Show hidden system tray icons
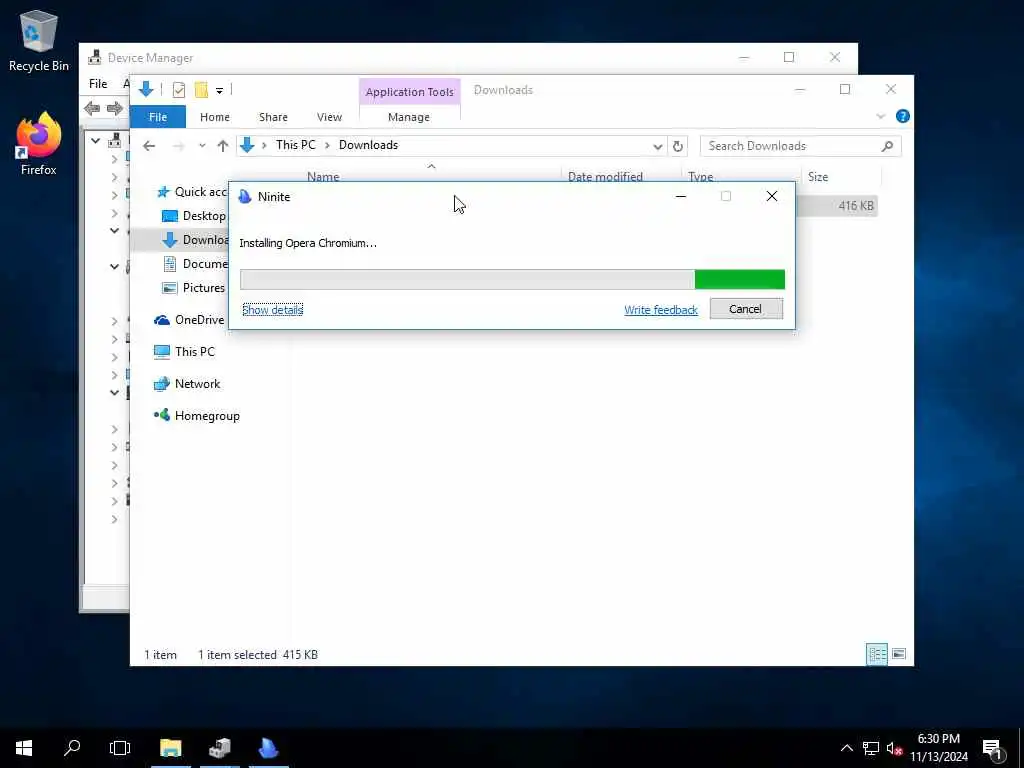This screenshot has height=768, width=1024. pos(846,748)
